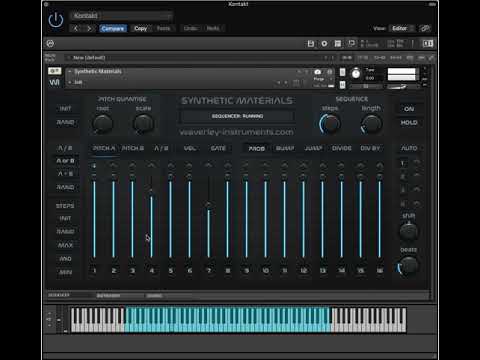Click the snapshot camera icon
This screenshot has height=360, width=480.
(318, 72)
